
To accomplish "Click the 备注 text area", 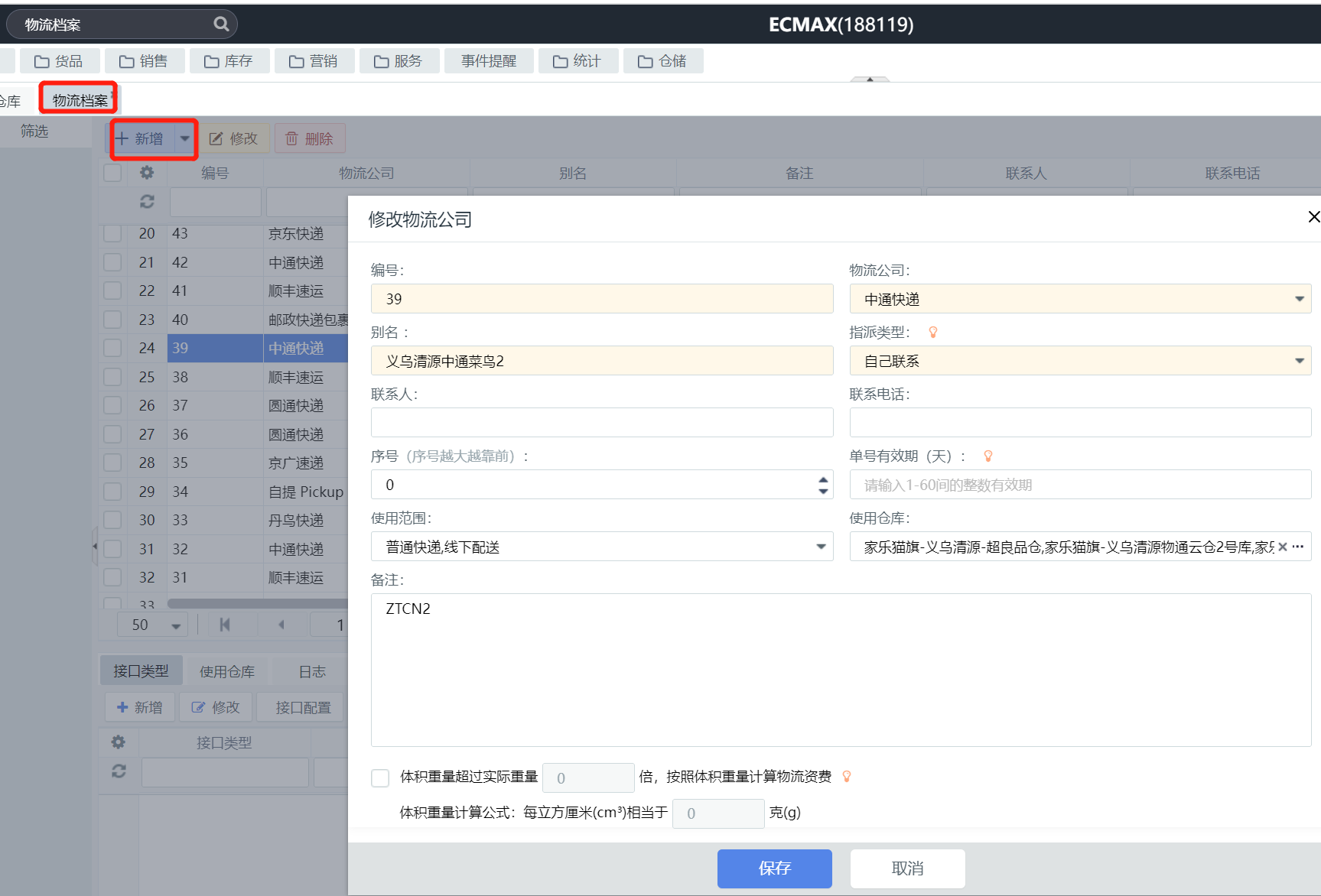I will click(x=841, y=670).
